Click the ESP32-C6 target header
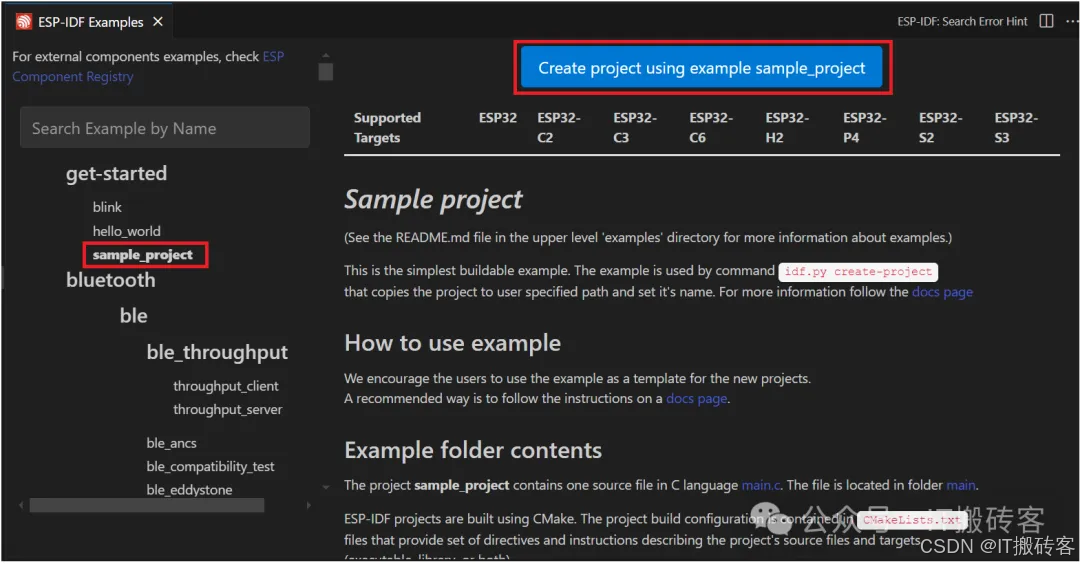Viewport: 1080px width, 564px height. tap(711, 127)
